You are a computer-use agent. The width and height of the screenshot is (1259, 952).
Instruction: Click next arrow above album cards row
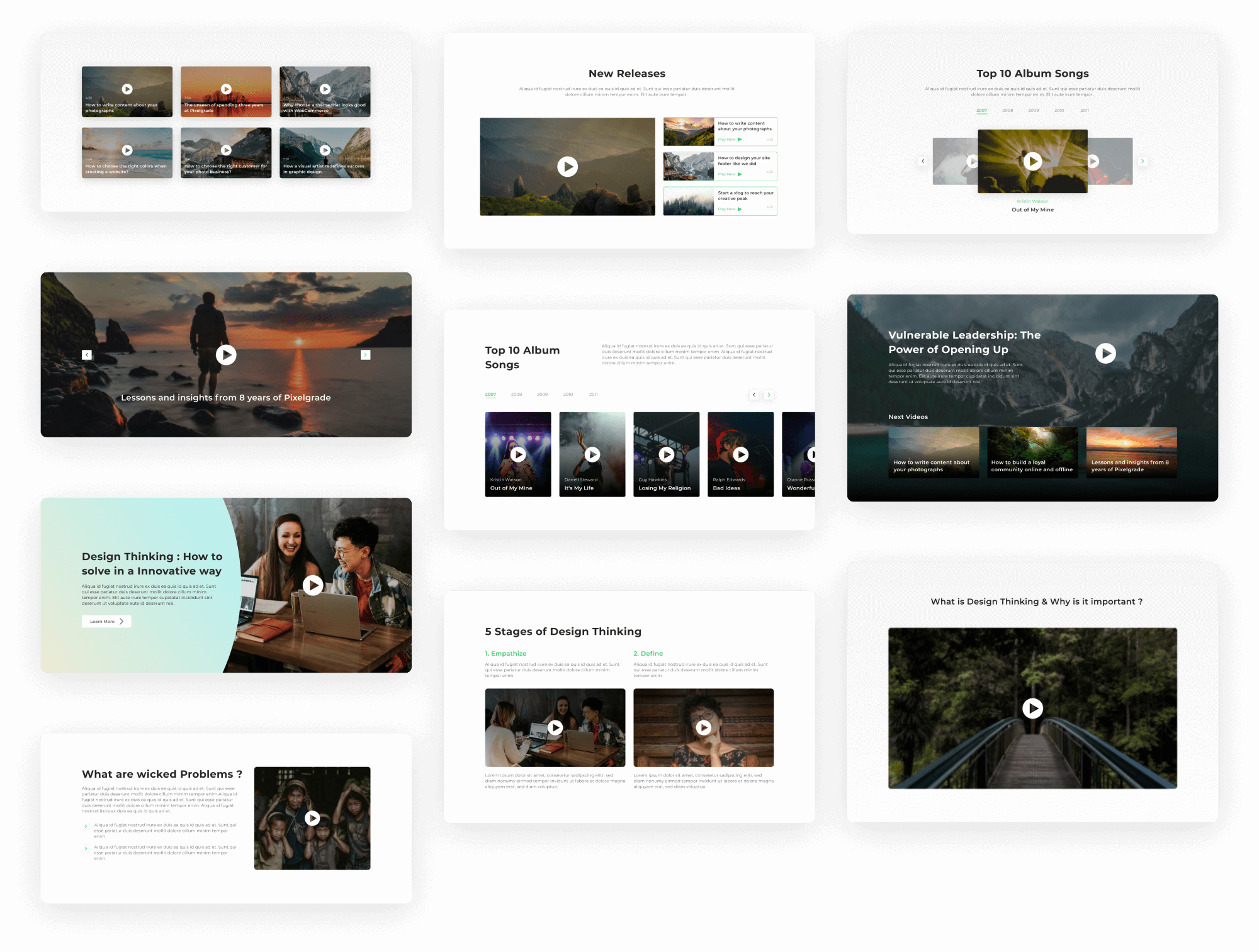pos(769,395)
